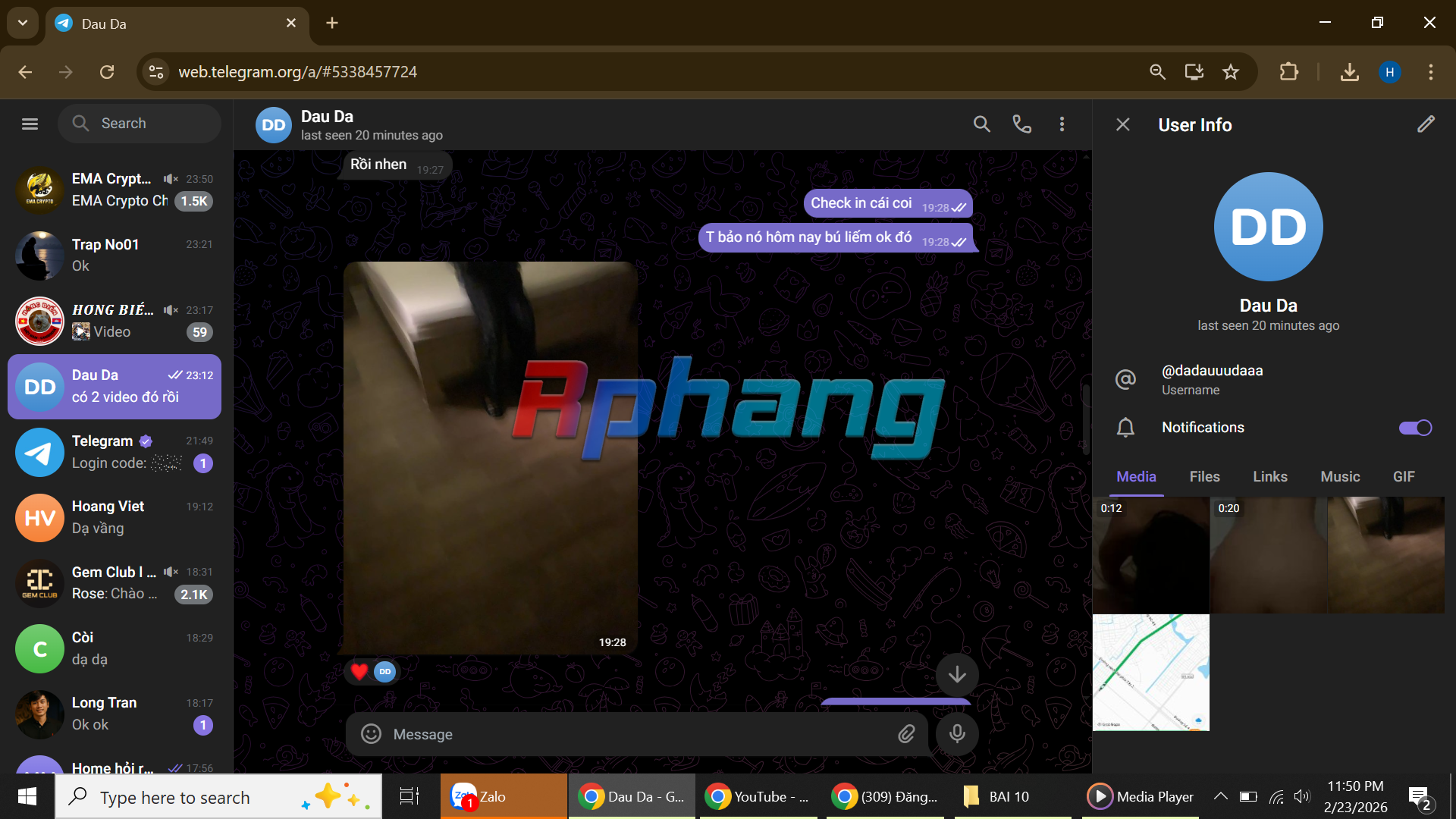Open Task View on the taskbar

(x=409, y=796)
